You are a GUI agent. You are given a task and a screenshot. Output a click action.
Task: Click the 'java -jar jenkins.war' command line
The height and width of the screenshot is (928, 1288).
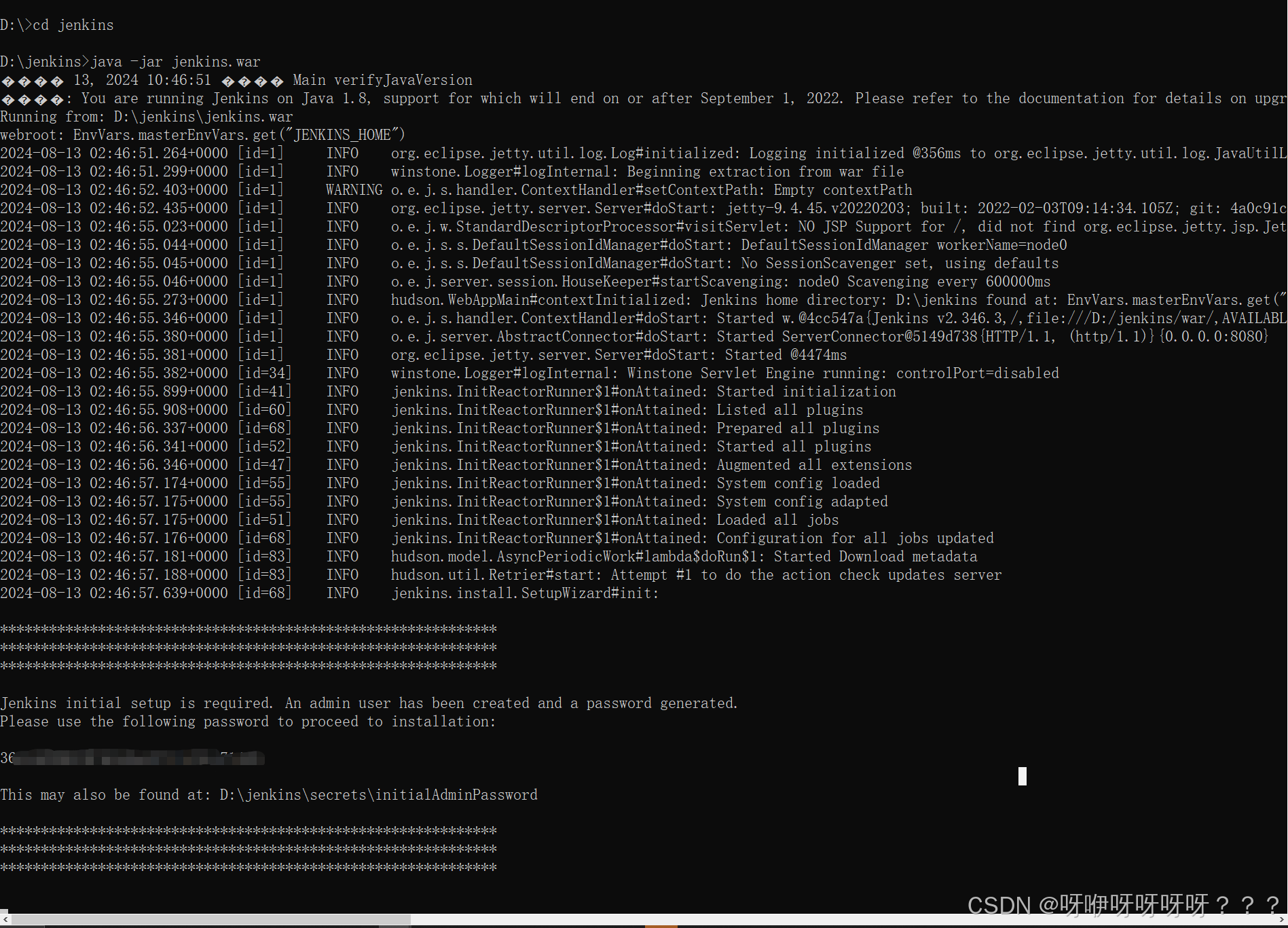[x=130, y=61]
